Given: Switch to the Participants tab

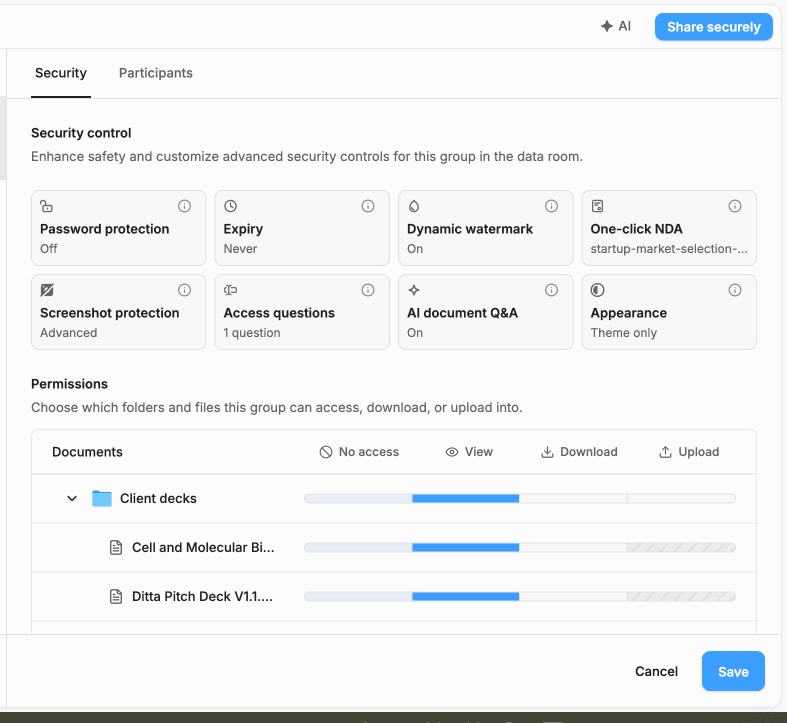Looking at the screenshot, I should tap(156, 73).
